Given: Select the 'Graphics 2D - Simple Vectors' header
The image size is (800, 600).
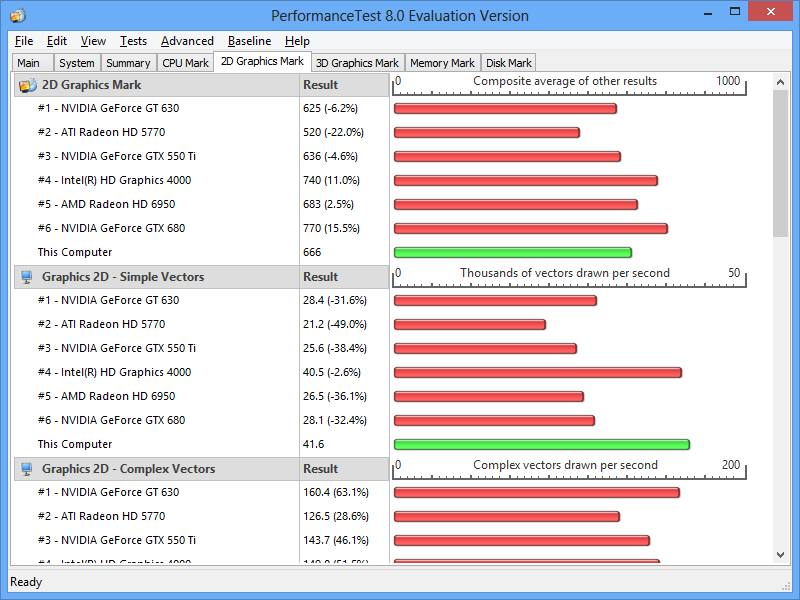Looking at the screenshot, I should tap(123, 277).
